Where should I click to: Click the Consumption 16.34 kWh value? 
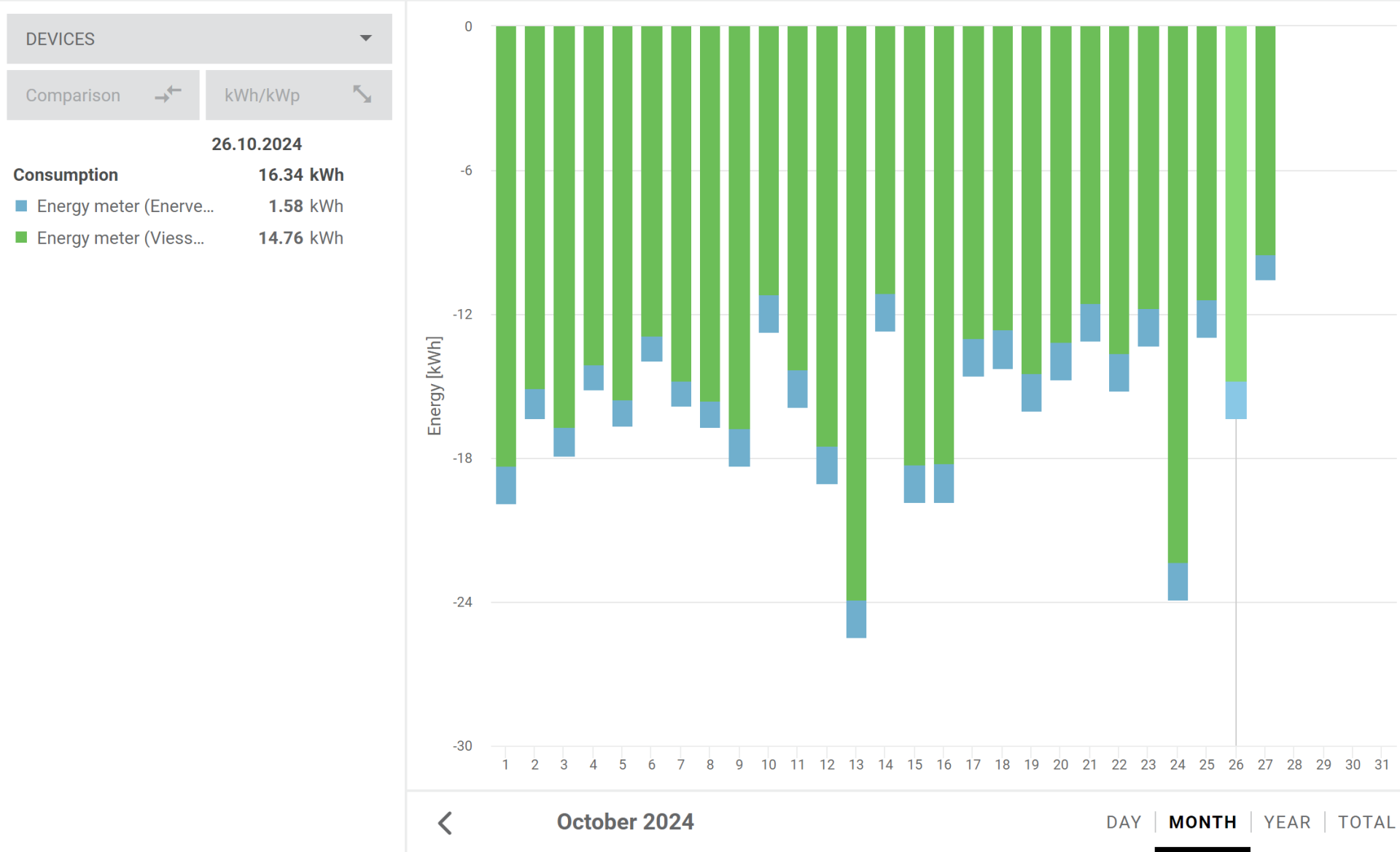tap(301, 175)
